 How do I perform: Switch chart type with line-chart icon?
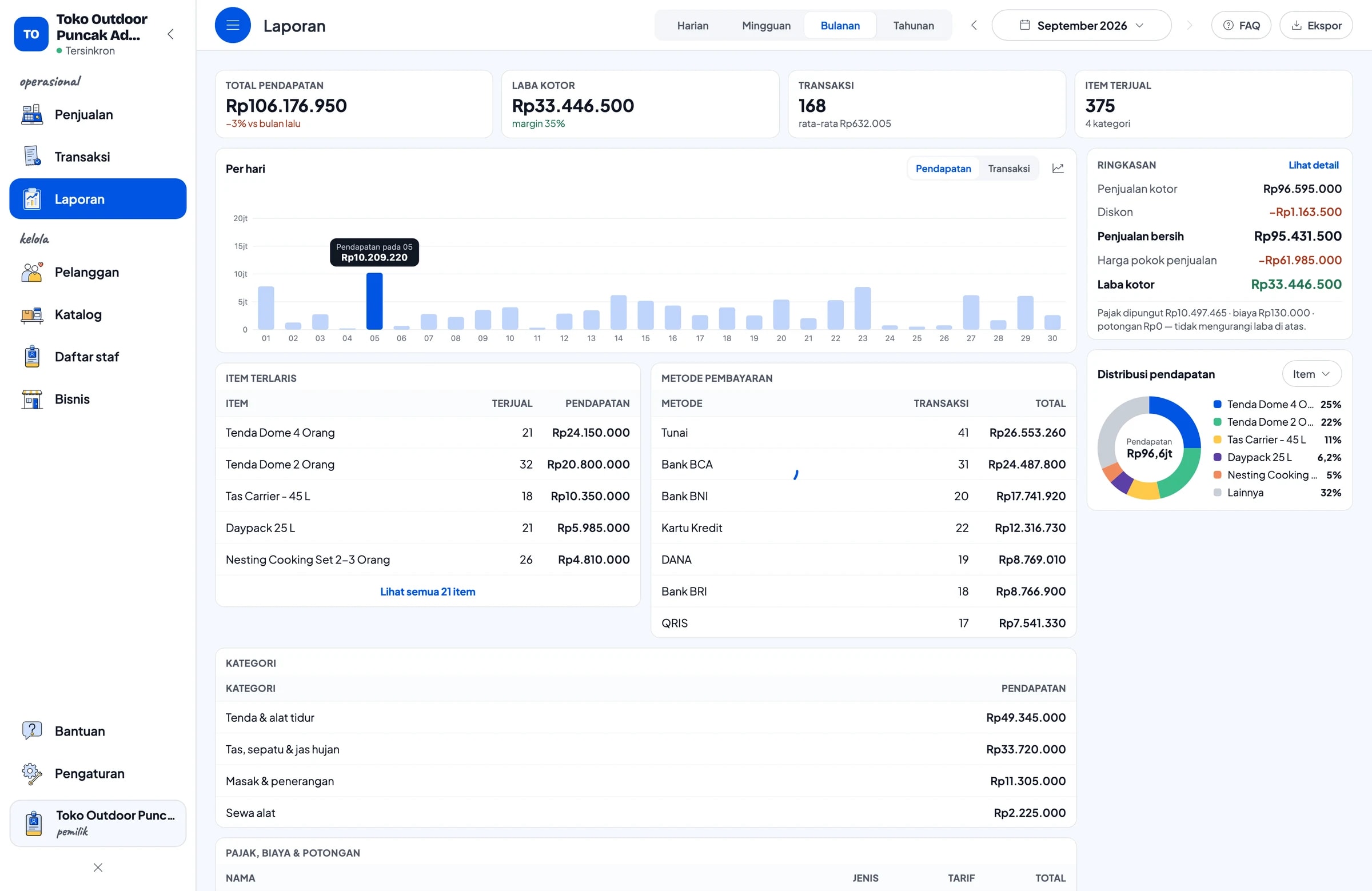click(x=1058, y=168)
